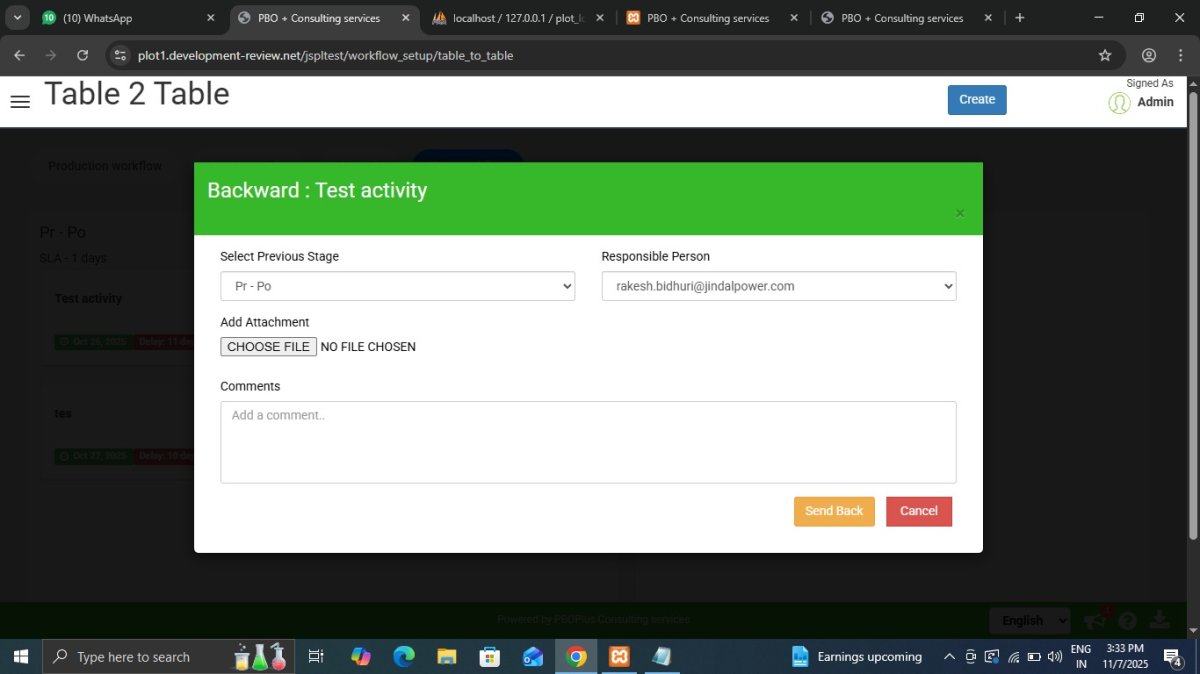Image resolution: width=1200 pixels, height=674 pixels.
Task: Expand the Select Previous Stage dropdown
Action: click(397, 286)
